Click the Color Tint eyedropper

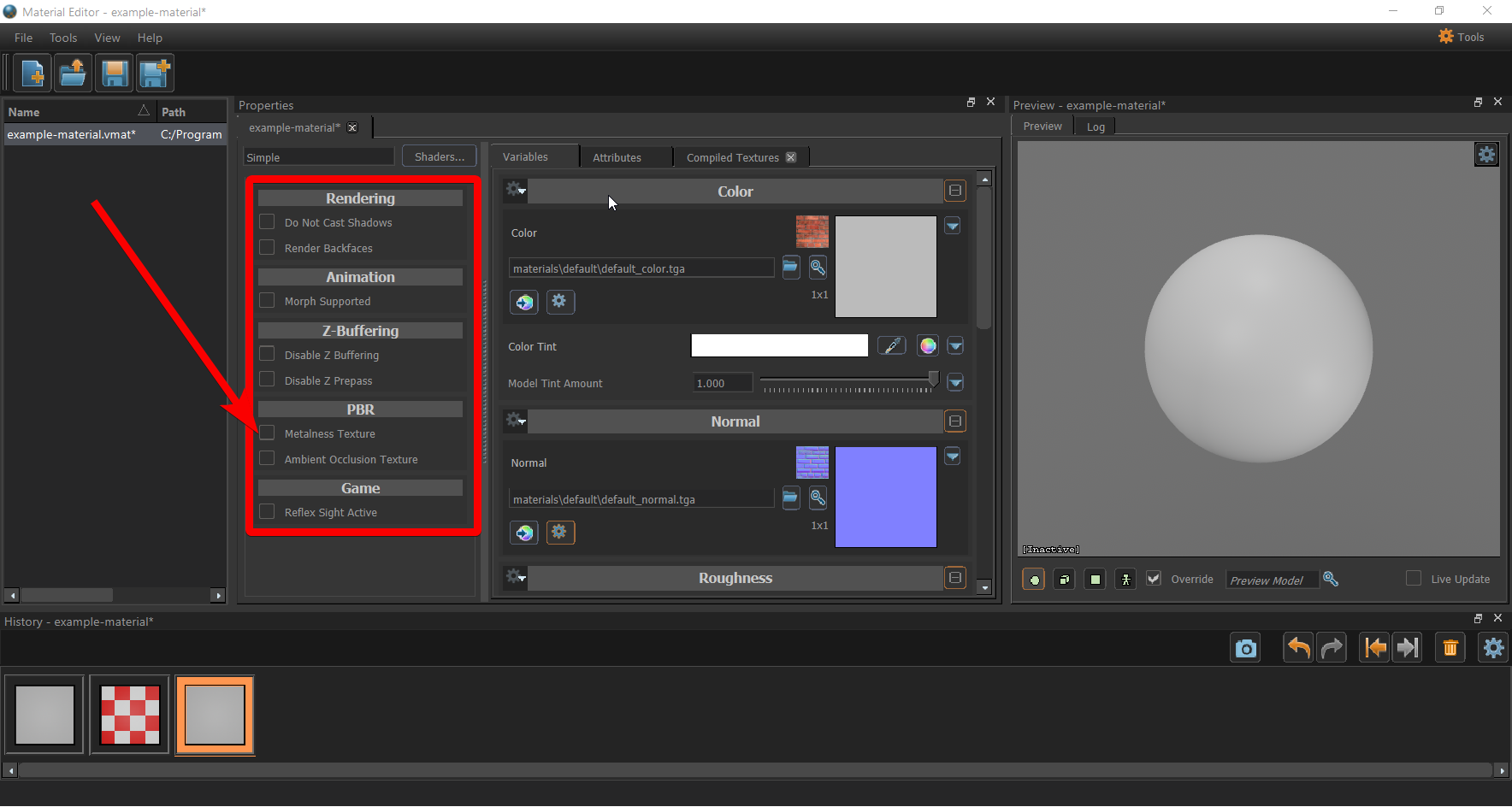point(892,345)
